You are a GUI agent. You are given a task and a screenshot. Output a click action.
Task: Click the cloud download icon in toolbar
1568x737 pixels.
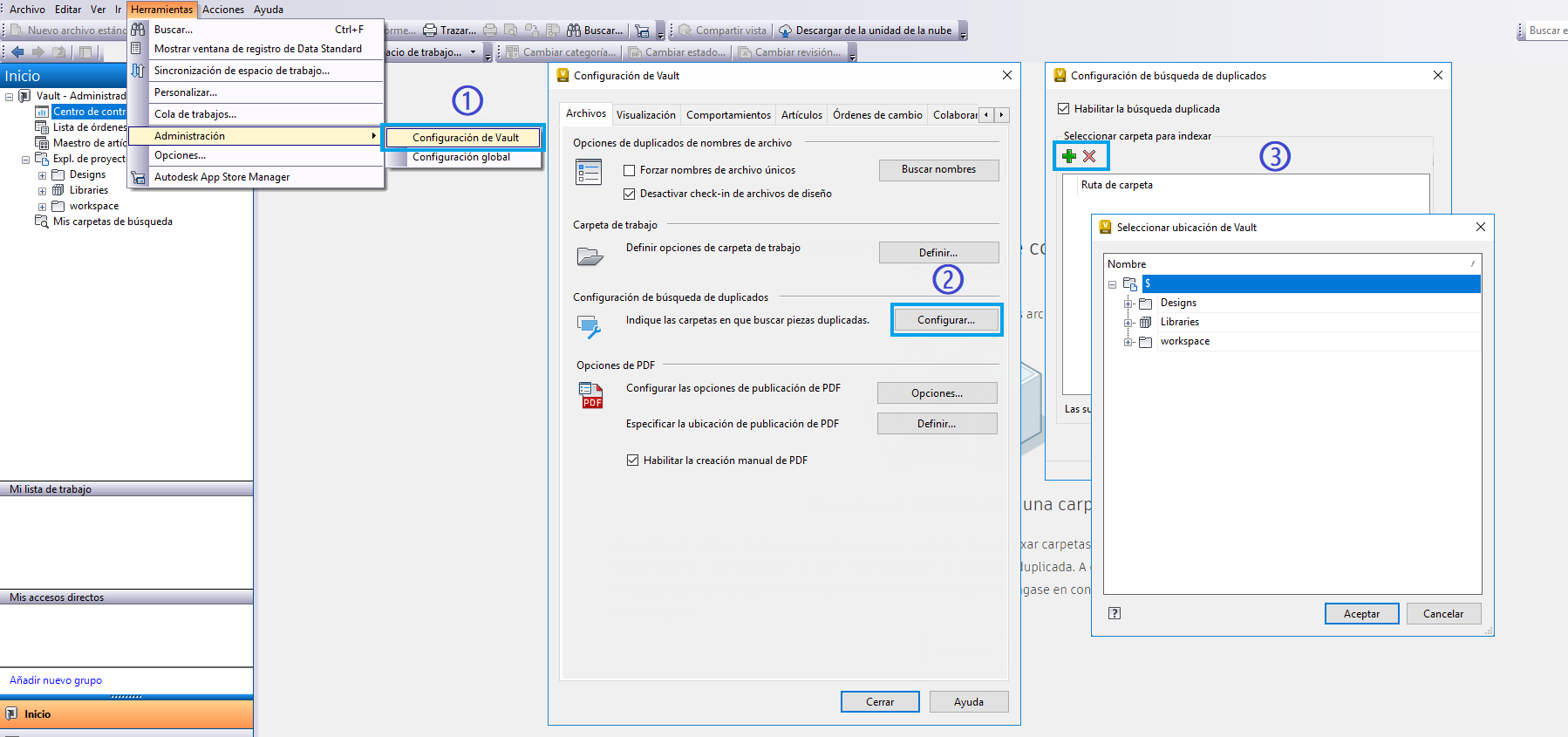pyautogui.click(x=785, y=31)
